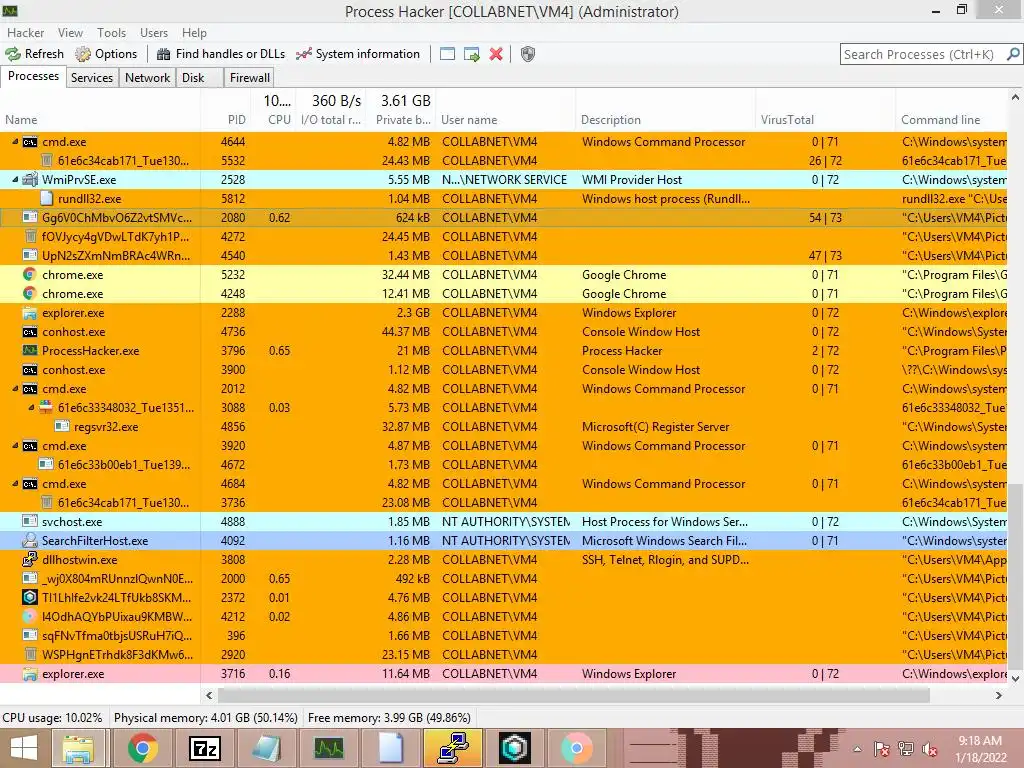Click the dllhostwin.exe process icon
This screenshot has height=768, width=1024.
click(x=29, y=560)
